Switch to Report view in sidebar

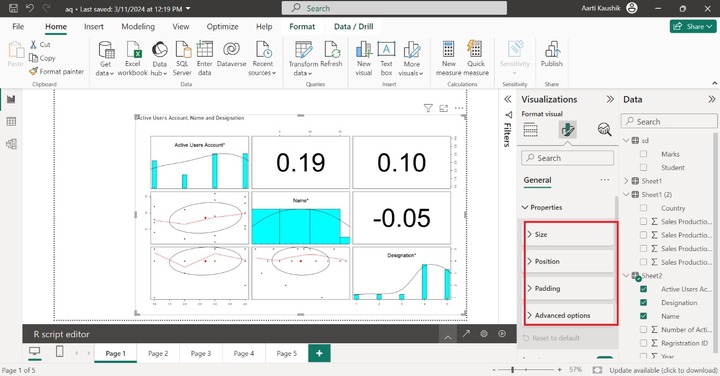click(11, 99)
